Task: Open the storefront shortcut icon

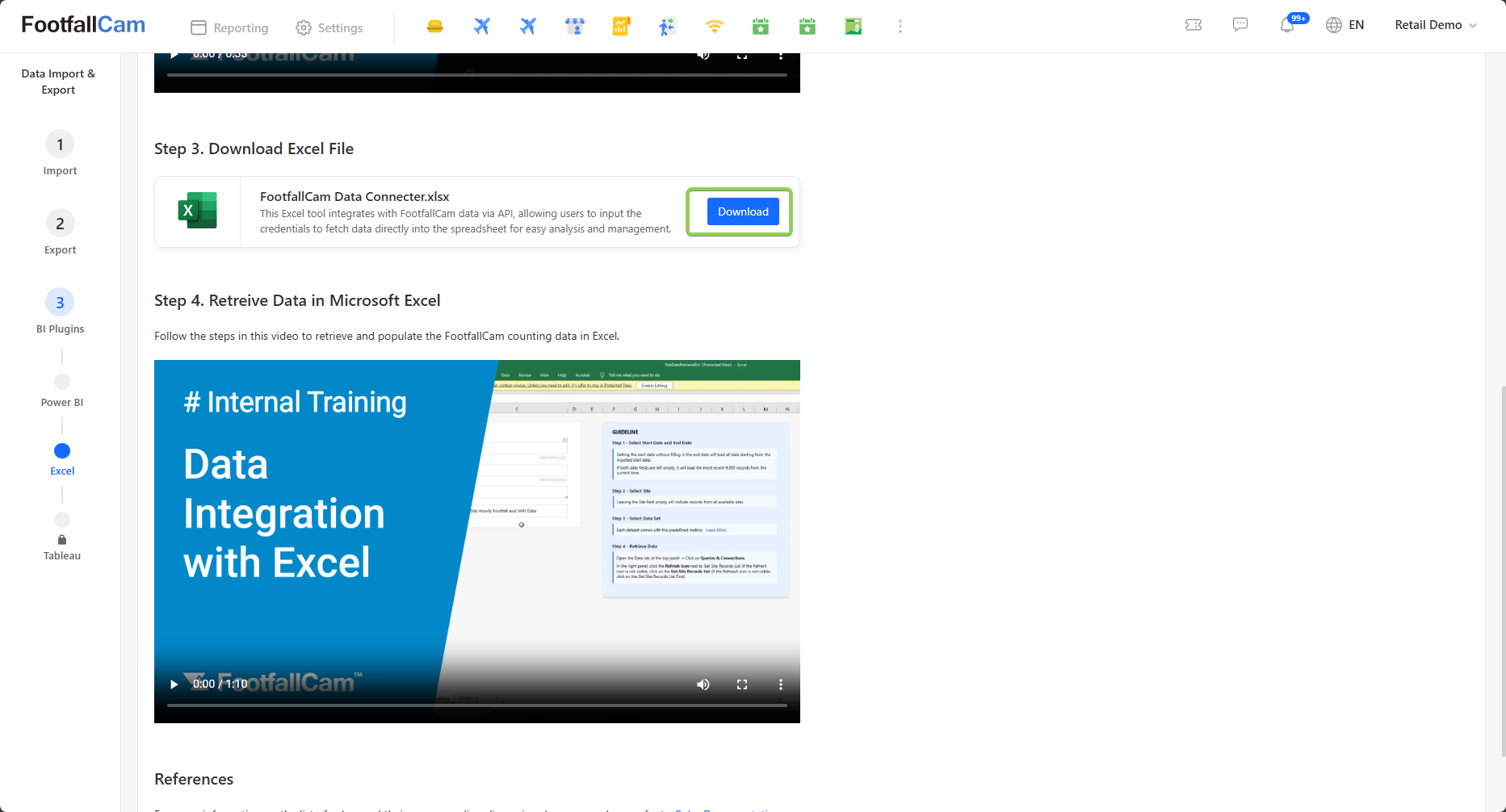Action: click(575, 27)
